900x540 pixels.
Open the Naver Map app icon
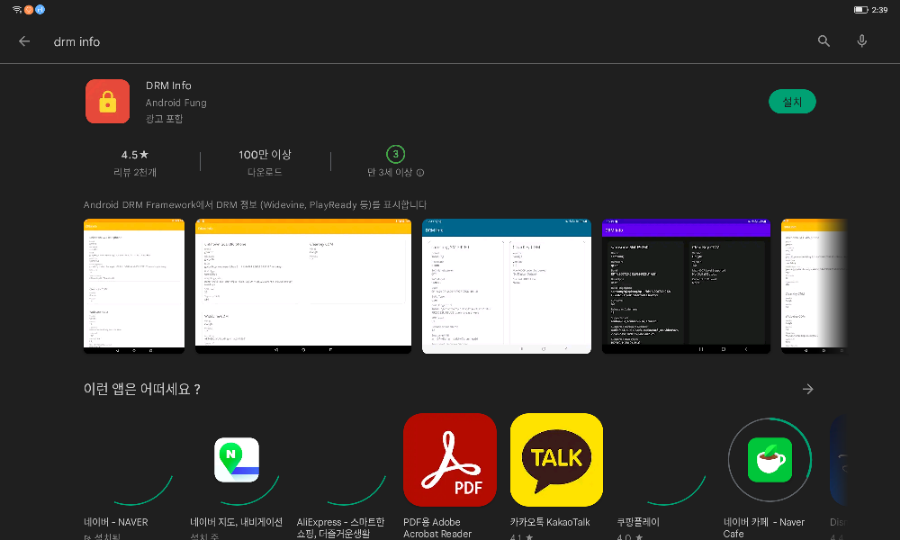236,460
